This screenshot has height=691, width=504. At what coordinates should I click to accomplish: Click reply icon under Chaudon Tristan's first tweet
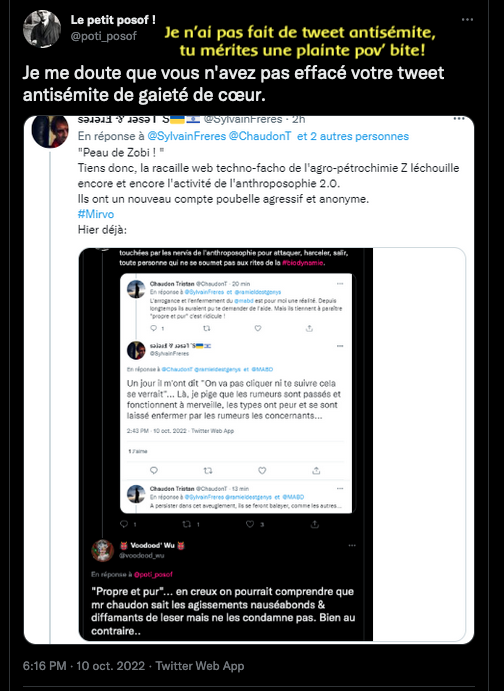point(154,328)
